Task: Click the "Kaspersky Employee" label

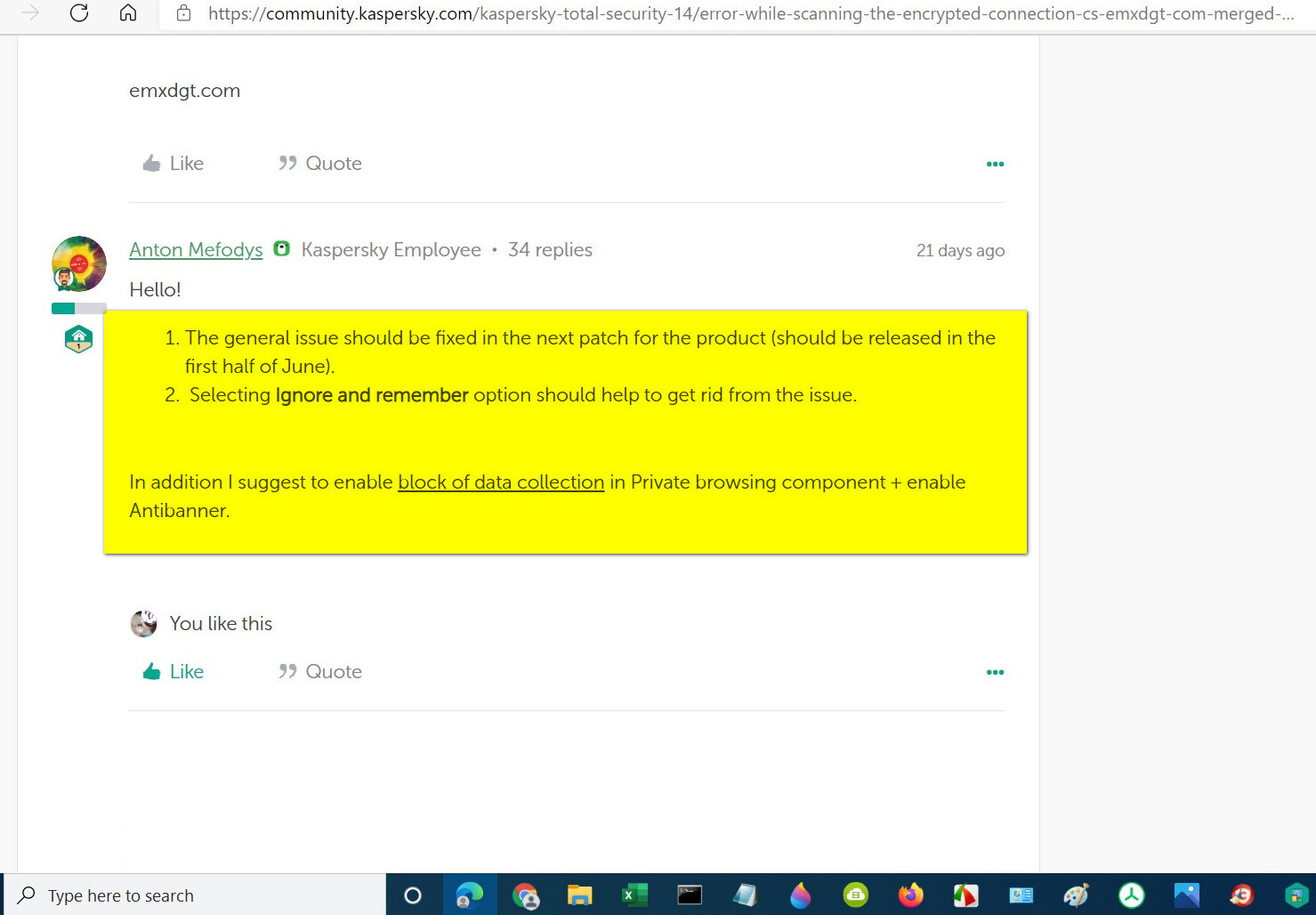Action: point(391,250)
